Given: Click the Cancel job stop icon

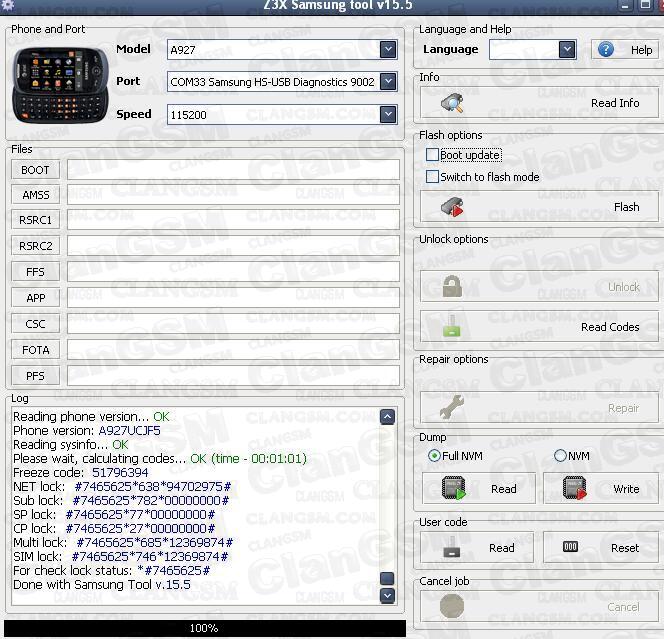Looking at the screenshot, I should coord(452,606).
